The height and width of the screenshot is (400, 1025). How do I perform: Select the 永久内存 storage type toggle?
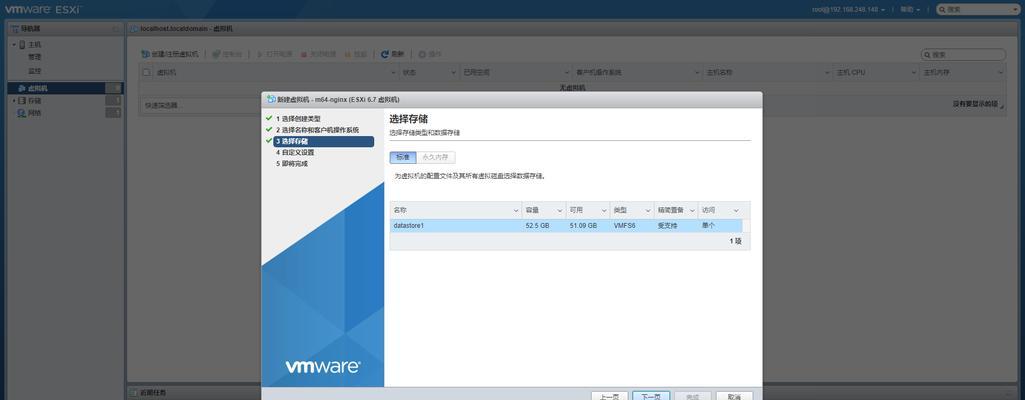[x=436, y=158]
